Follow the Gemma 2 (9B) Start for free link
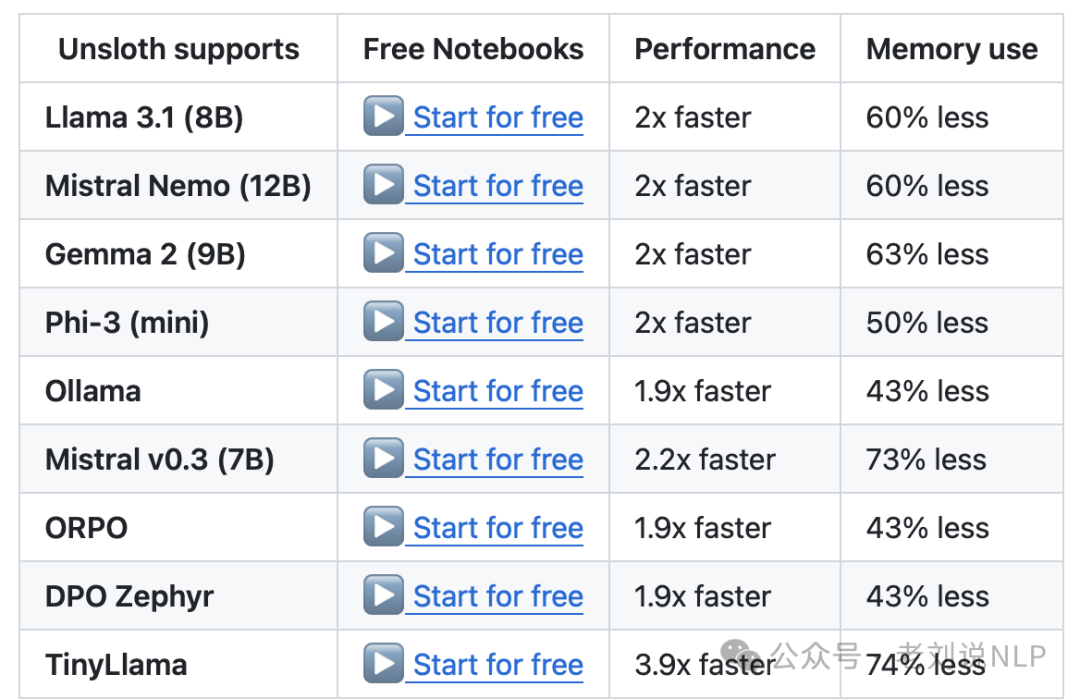Image resolution: width=1080 pixels, height=699 pixels. coord(498,254)
